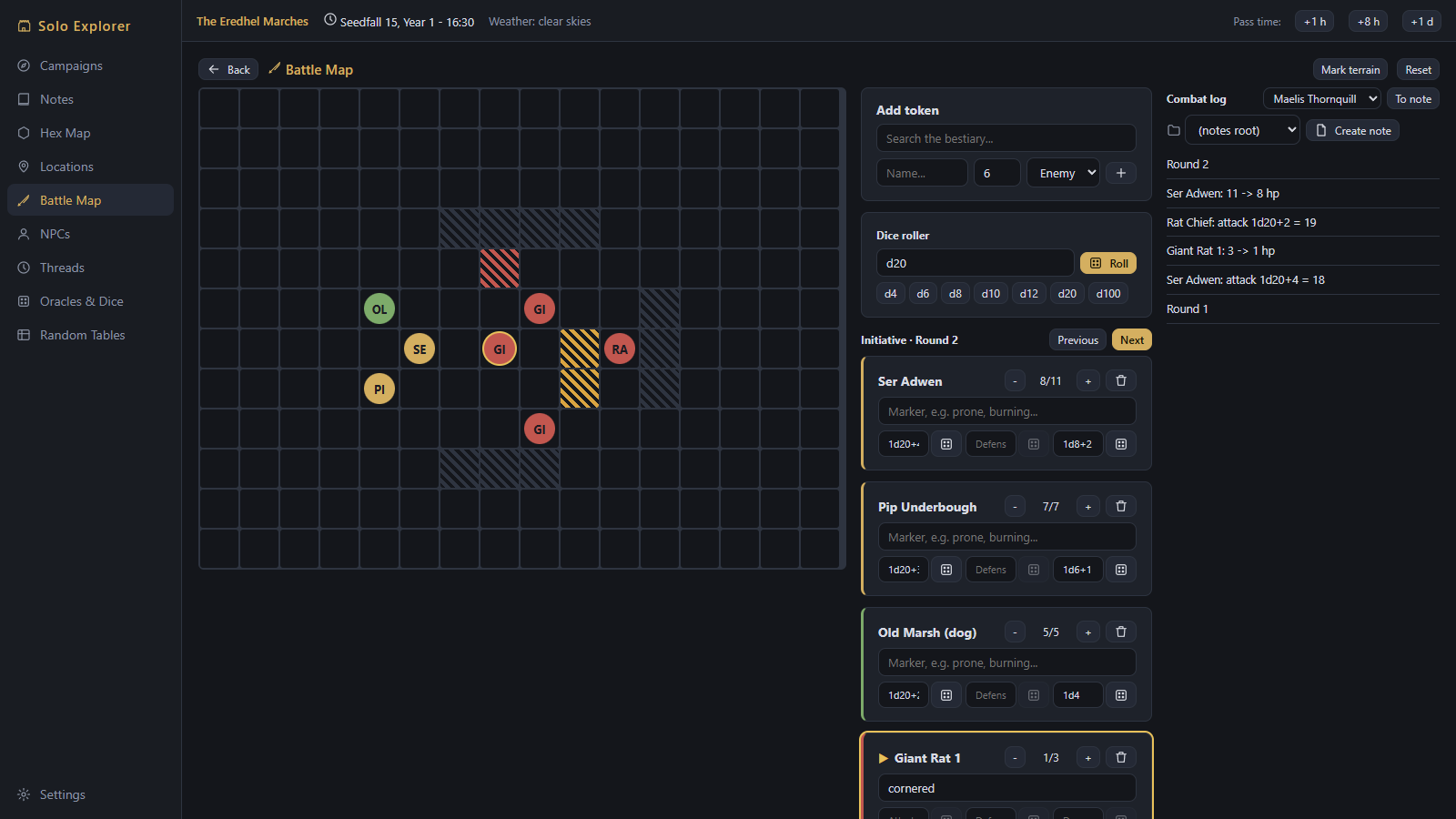Select the PI token on the map
1456x819 pixels.
(x=379, y=389)
